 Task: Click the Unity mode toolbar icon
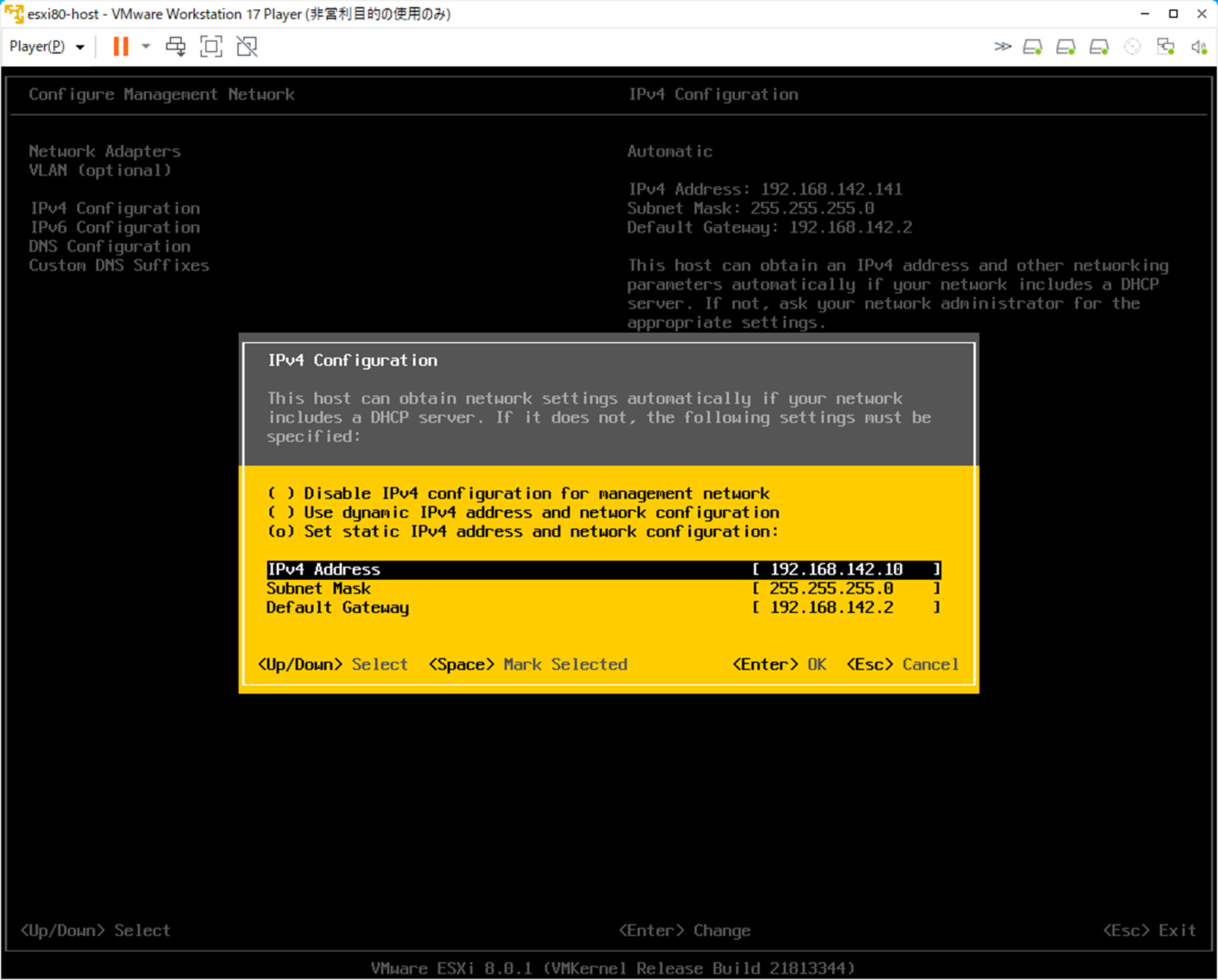point(247,46)
